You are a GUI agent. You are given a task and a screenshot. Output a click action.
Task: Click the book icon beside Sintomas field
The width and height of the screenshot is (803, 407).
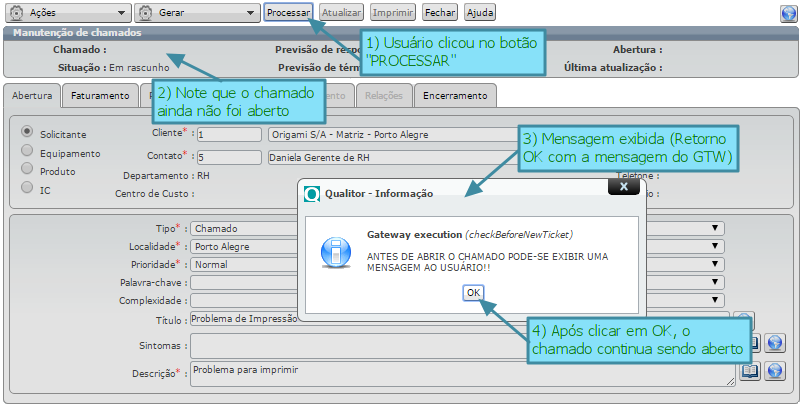tap(749, 344)
